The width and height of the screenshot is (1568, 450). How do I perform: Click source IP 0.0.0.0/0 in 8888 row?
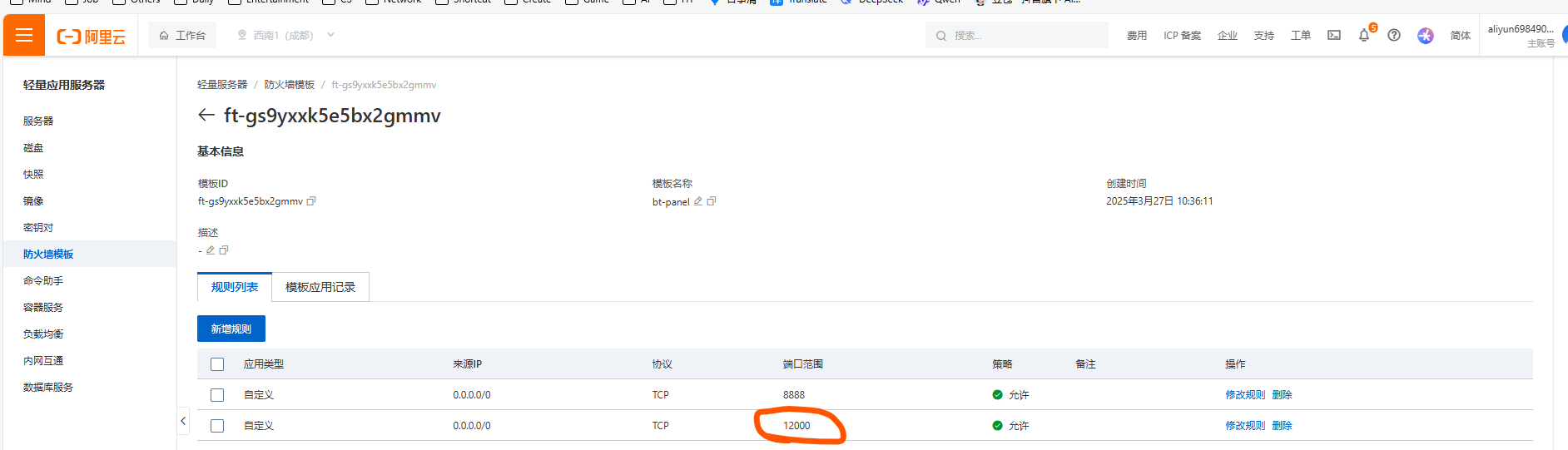pos(472,395)
